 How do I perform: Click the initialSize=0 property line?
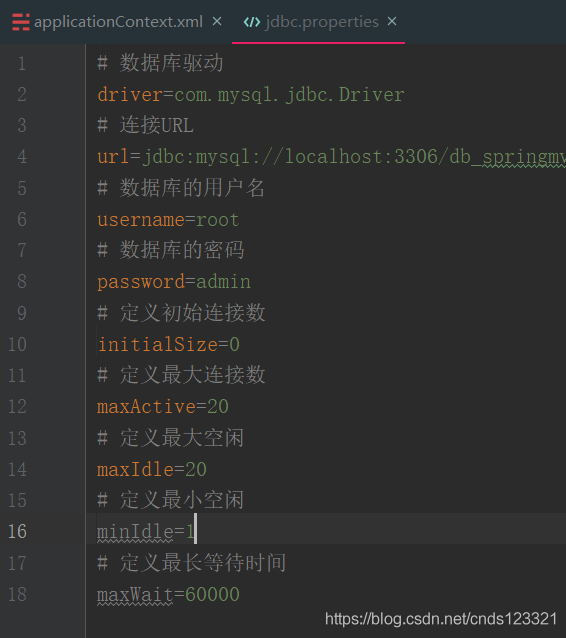pyautogui.click(x=168, y=345)
